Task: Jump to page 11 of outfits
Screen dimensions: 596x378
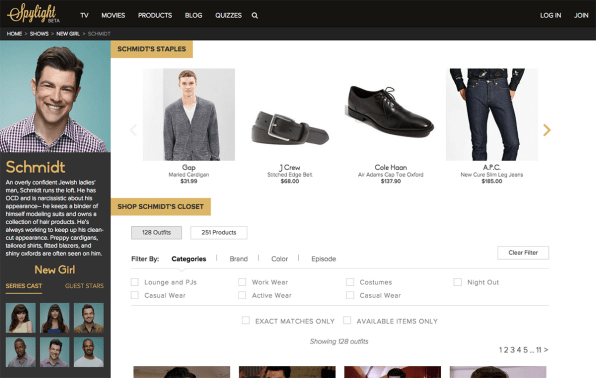Action: click(x=539, y=350)
